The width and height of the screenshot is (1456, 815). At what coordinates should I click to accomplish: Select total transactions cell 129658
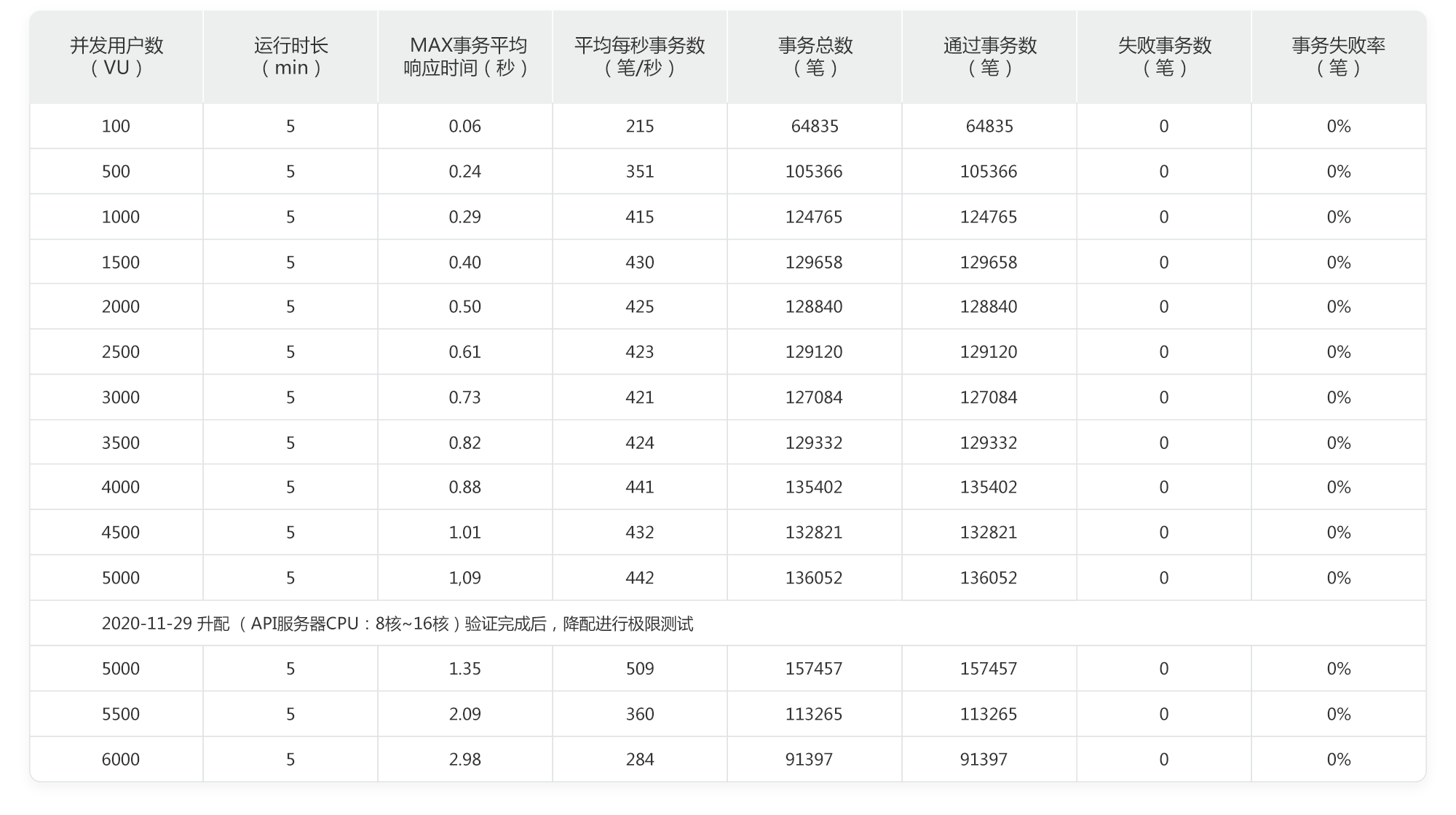click(814, 263)
